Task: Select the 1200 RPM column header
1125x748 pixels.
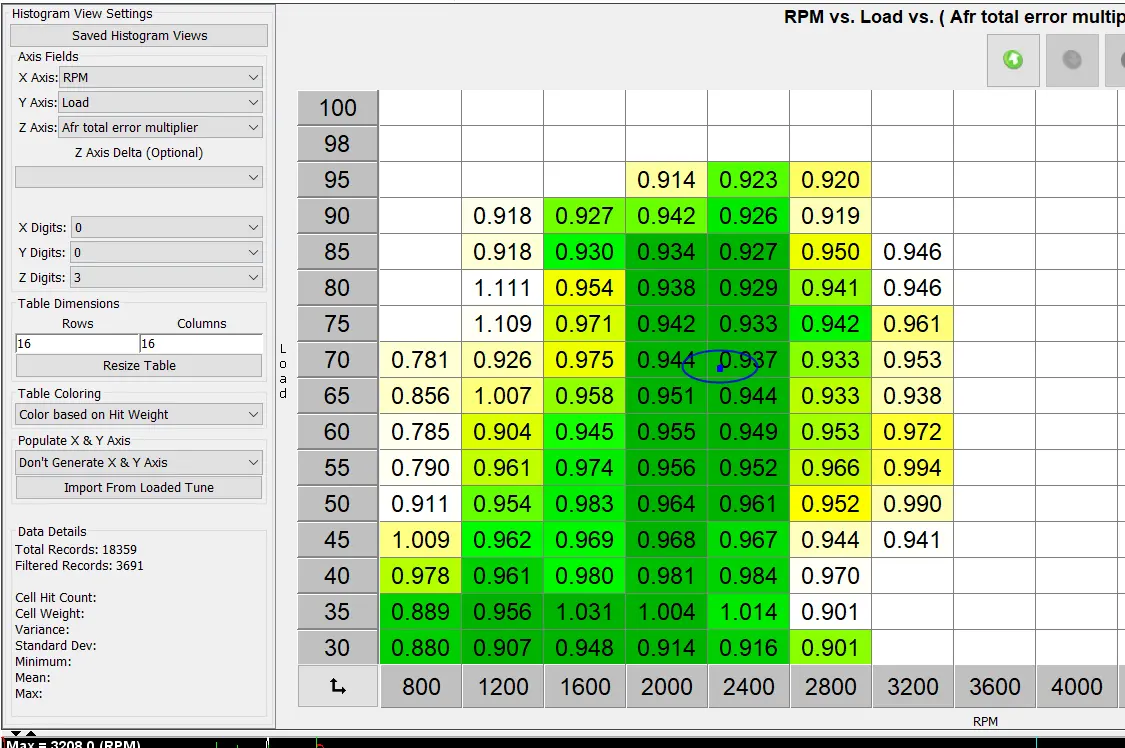Action: pos(503,686)
